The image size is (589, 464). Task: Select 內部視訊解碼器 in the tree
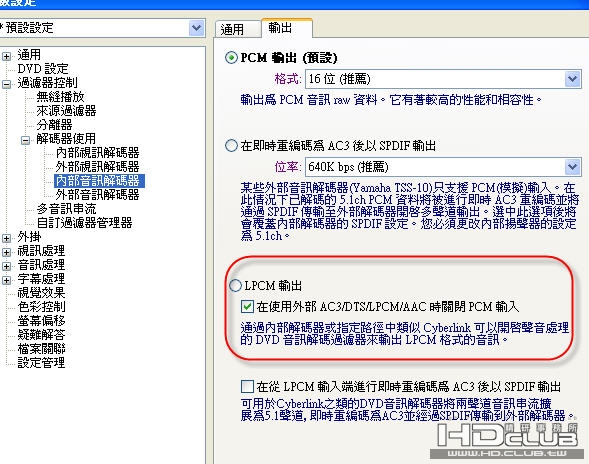point(97,153)
